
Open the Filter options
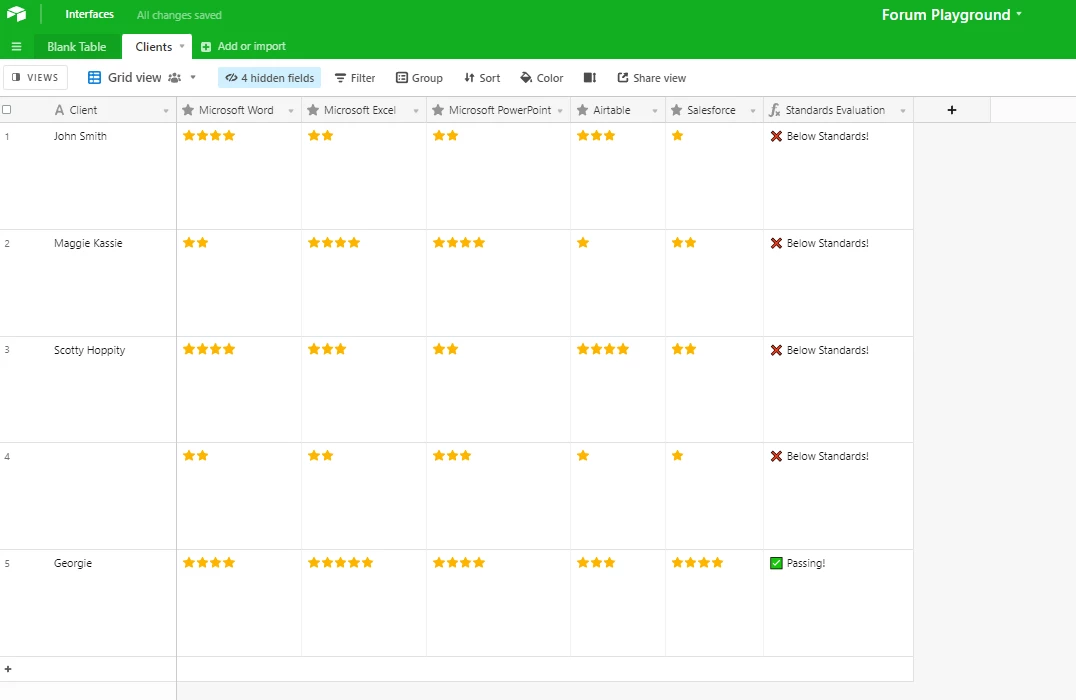click(355, 78)
